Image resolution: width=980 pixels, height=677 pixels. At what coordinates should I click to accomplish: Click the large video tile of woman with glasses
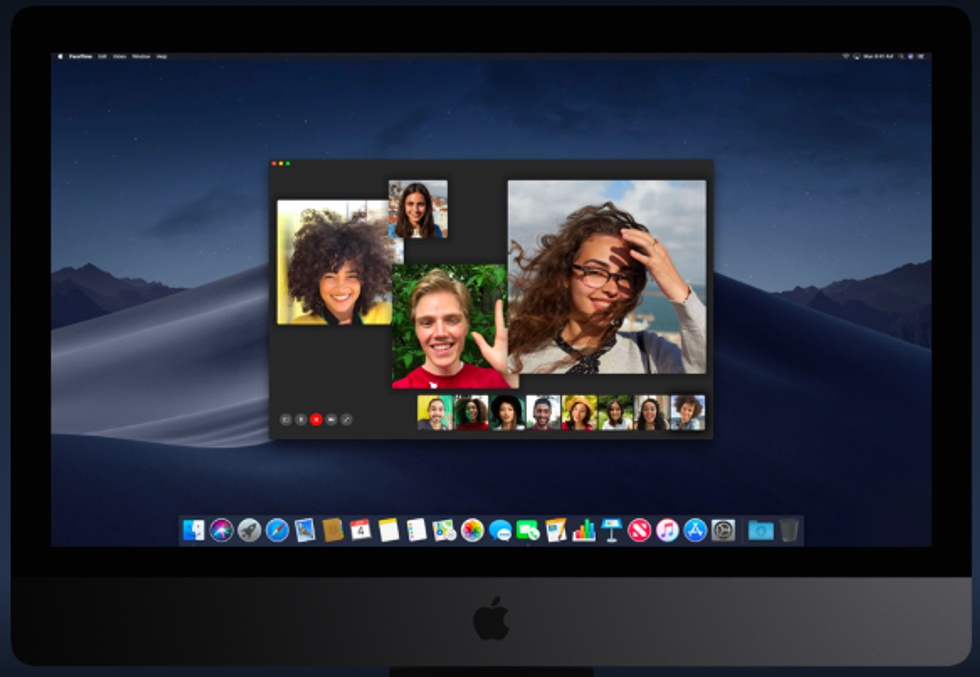click(606, 277)
